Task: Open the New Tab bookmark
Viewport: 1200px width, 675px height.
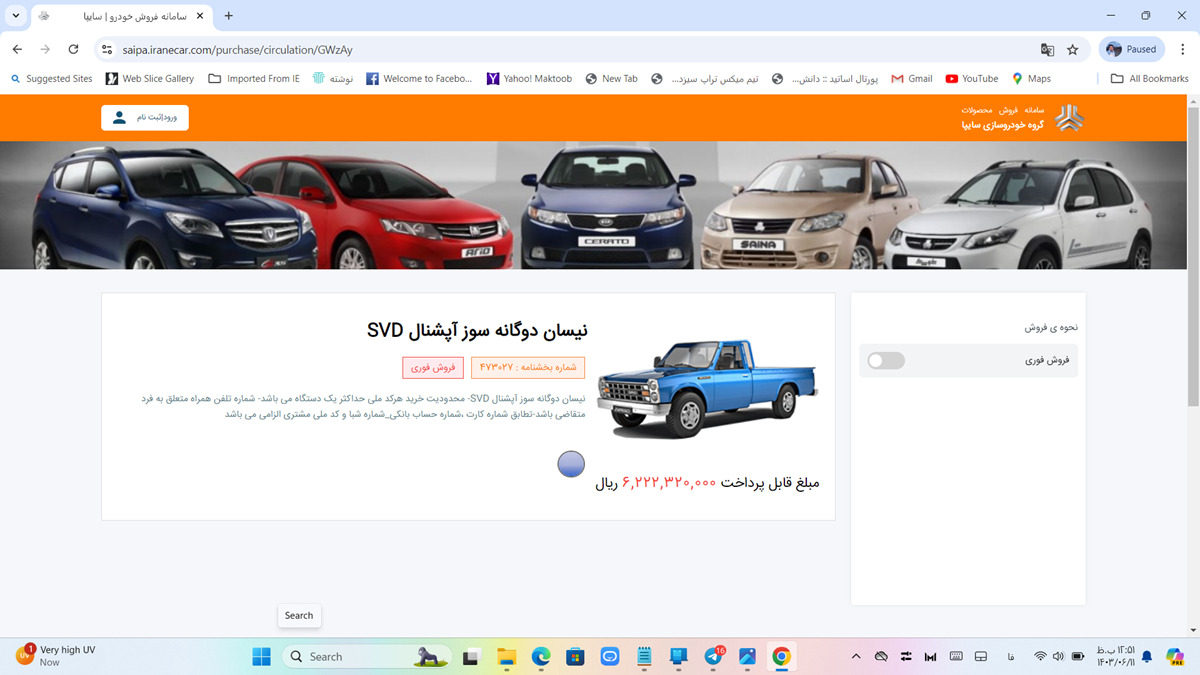Action: 611,78
